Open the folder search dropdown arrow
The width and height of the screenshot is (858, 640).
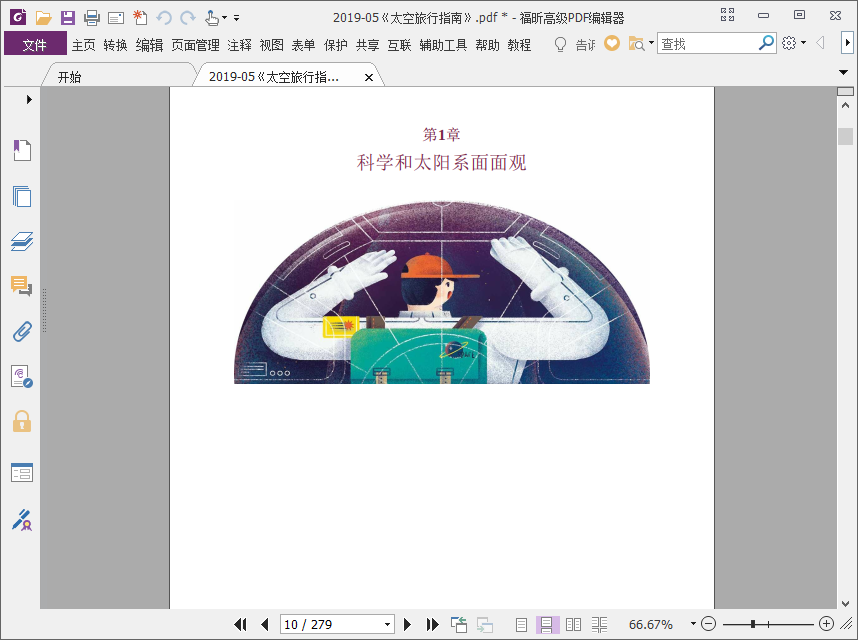651,42
